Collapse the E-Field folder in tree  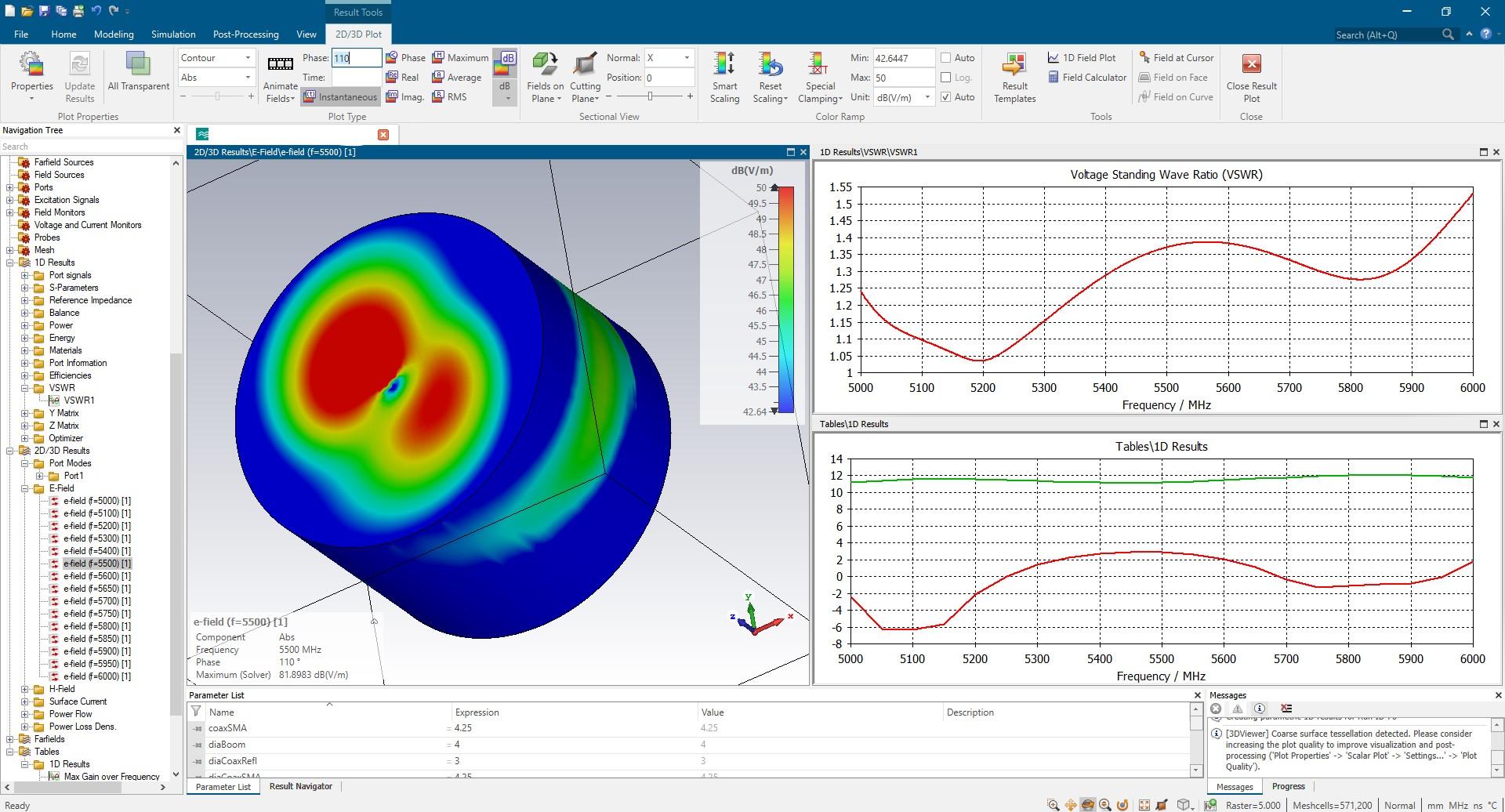point(25,488)
